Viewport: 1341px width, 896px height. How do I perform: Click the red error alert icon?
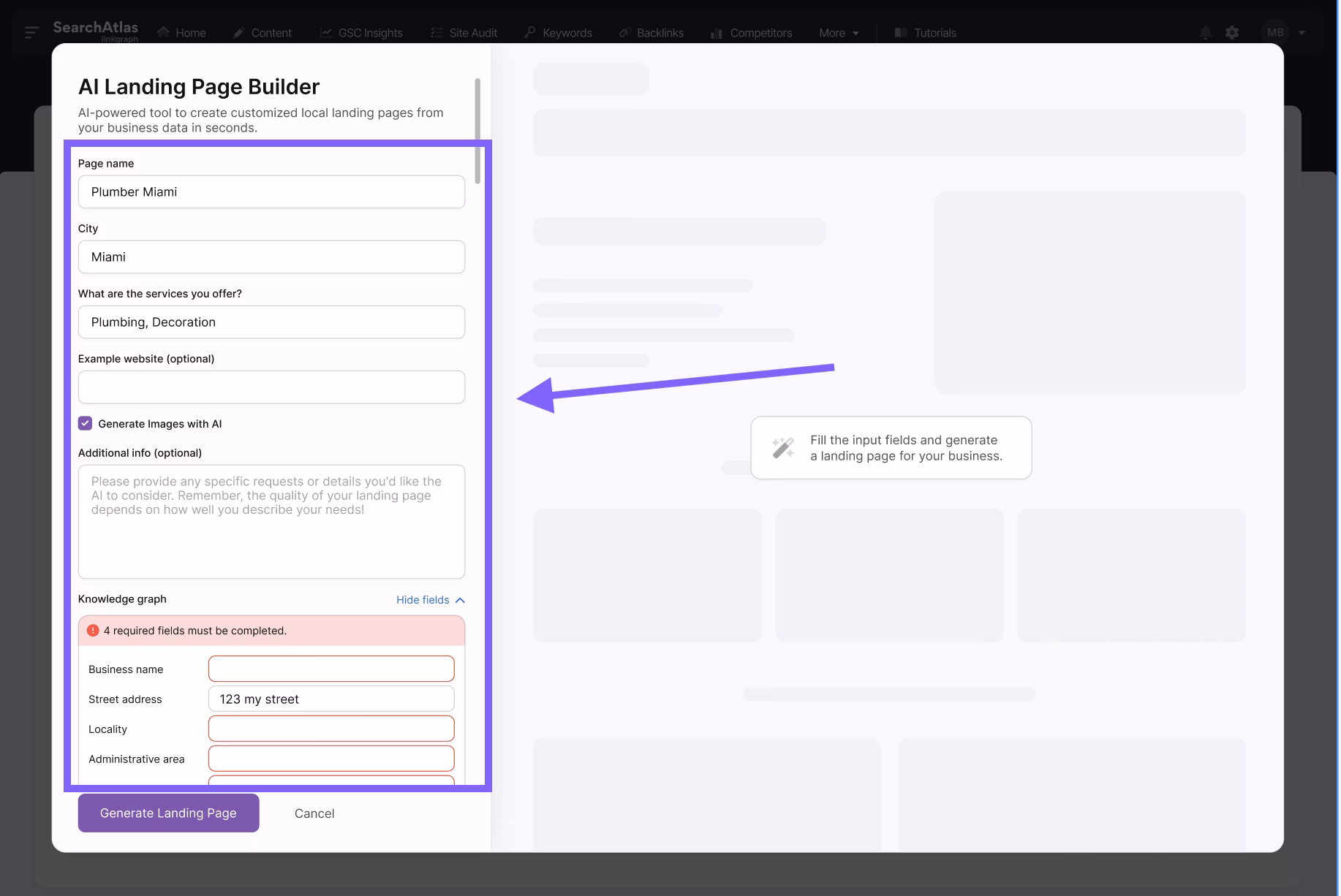[x=93, y=631]
